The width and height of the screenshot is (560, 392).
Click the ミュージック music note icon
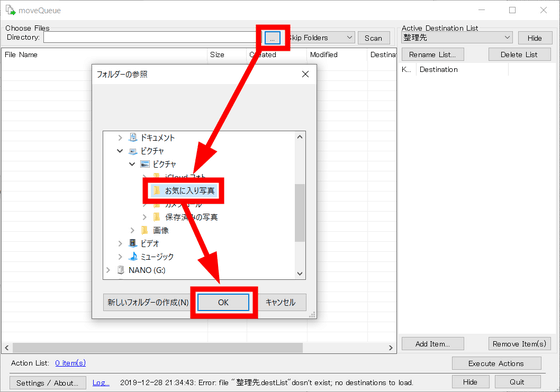(133, 256)
